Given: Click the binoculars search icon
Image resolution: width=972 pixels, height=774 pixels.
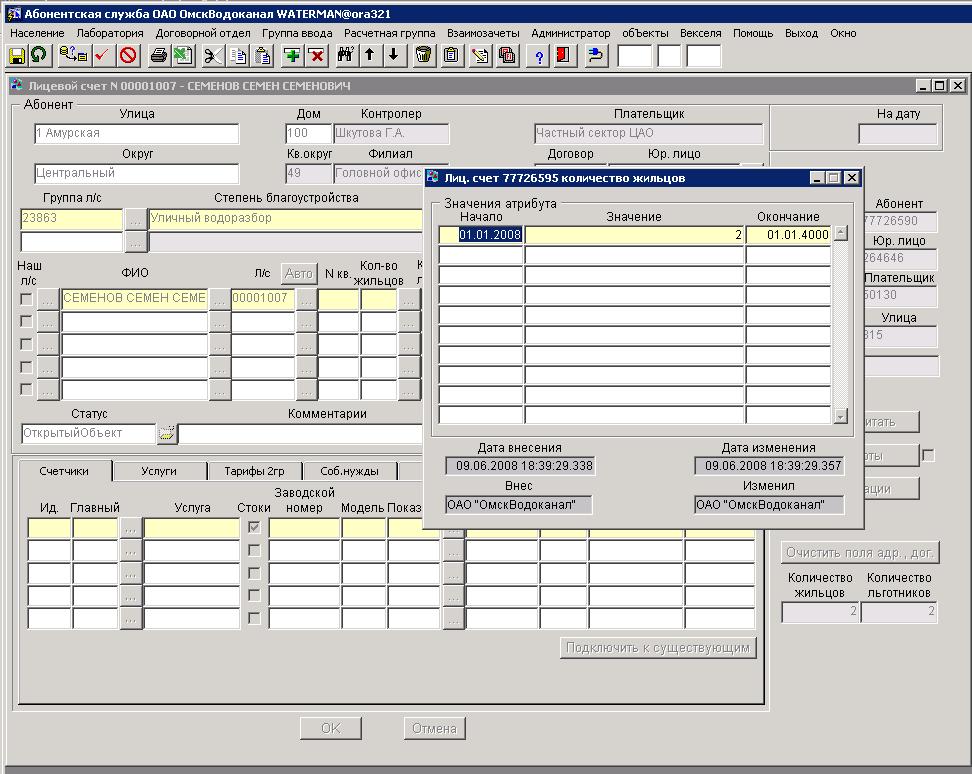Looking at the screenshot, I should point(346,56).
